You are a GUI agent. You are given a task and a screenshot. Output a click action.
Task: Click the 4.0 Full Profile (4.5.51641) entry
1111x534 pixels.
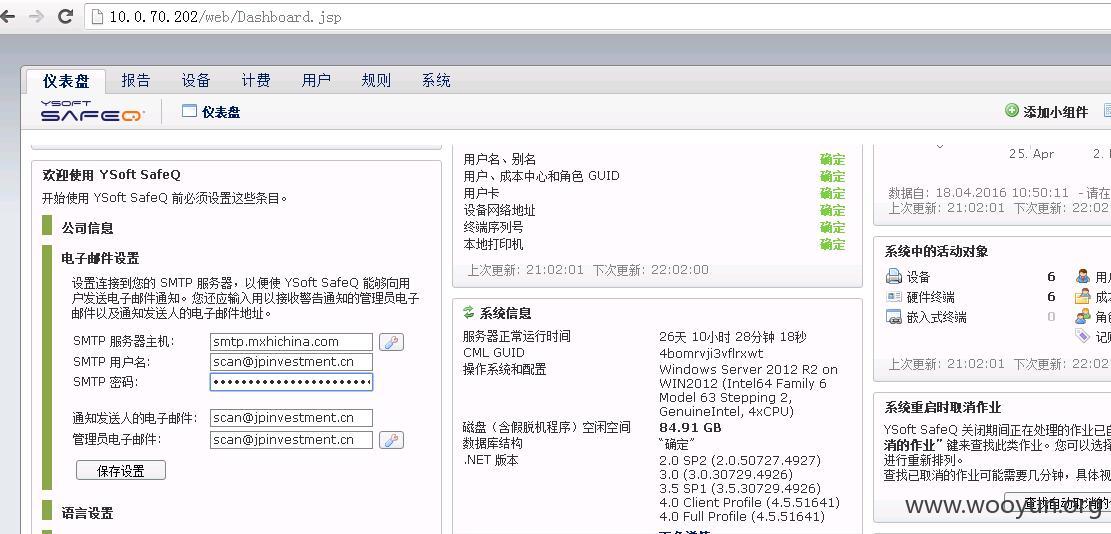click(742, 517)
